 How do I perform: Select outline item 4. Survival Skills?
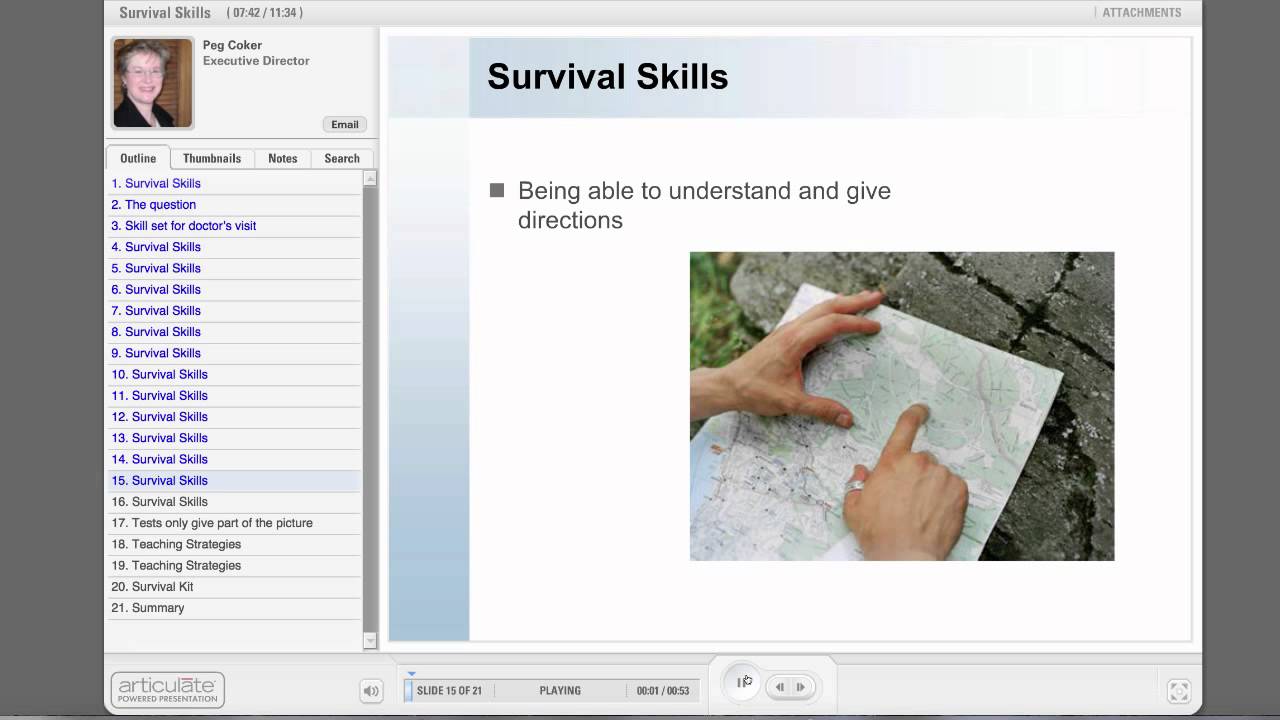tap(234, 247)
